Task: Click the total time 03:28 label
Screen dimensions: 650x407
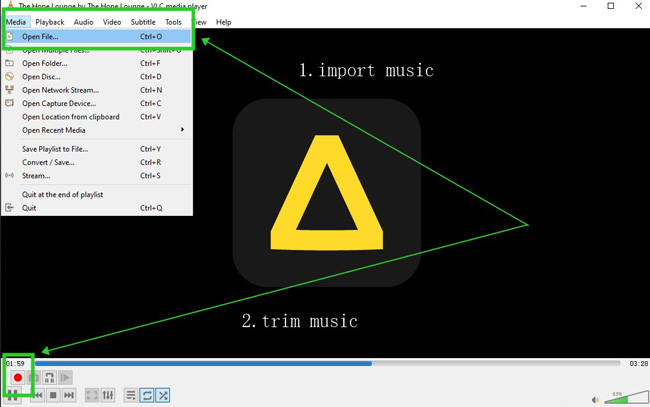Action: [x=638, y=363]
